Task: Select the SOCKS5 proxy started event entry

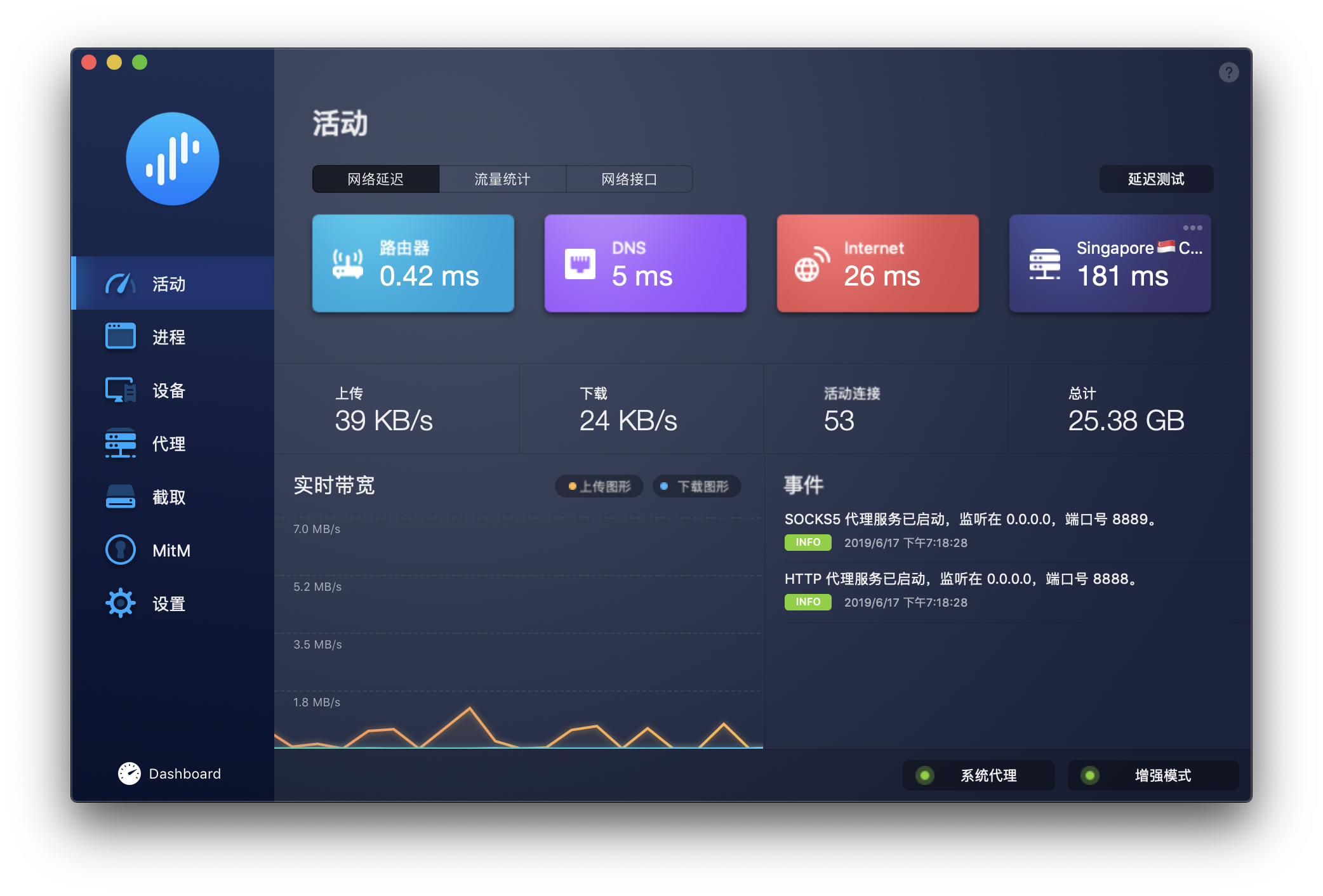Action: click(971, 529)
